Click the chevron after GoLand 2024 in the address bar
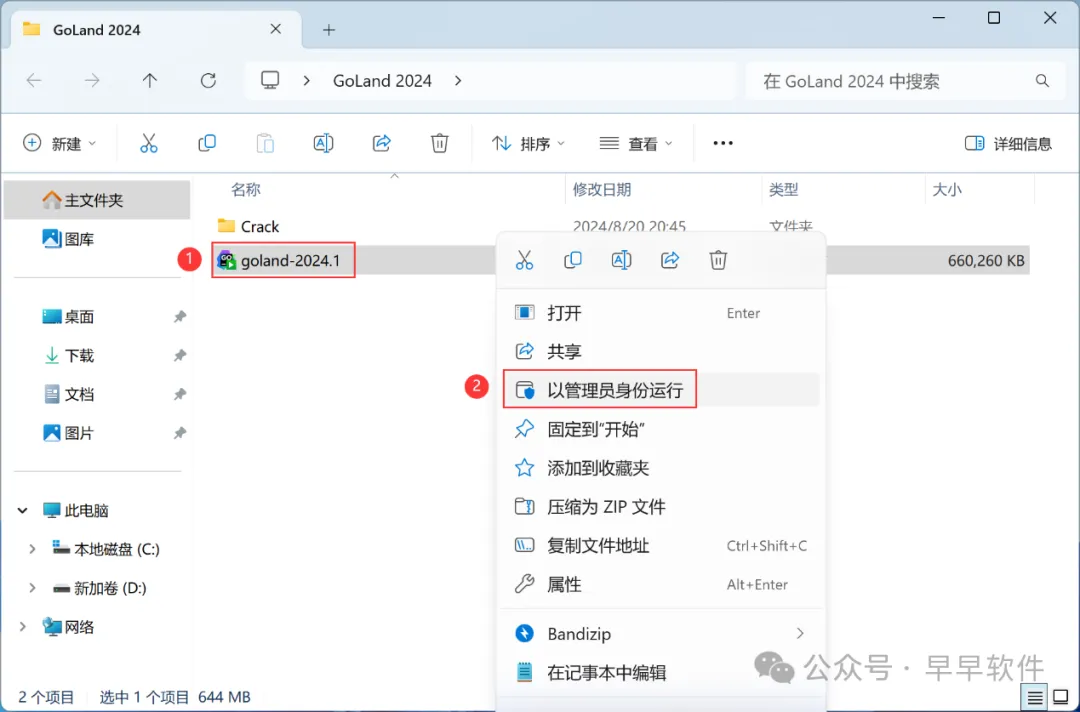 pos(458,81)
